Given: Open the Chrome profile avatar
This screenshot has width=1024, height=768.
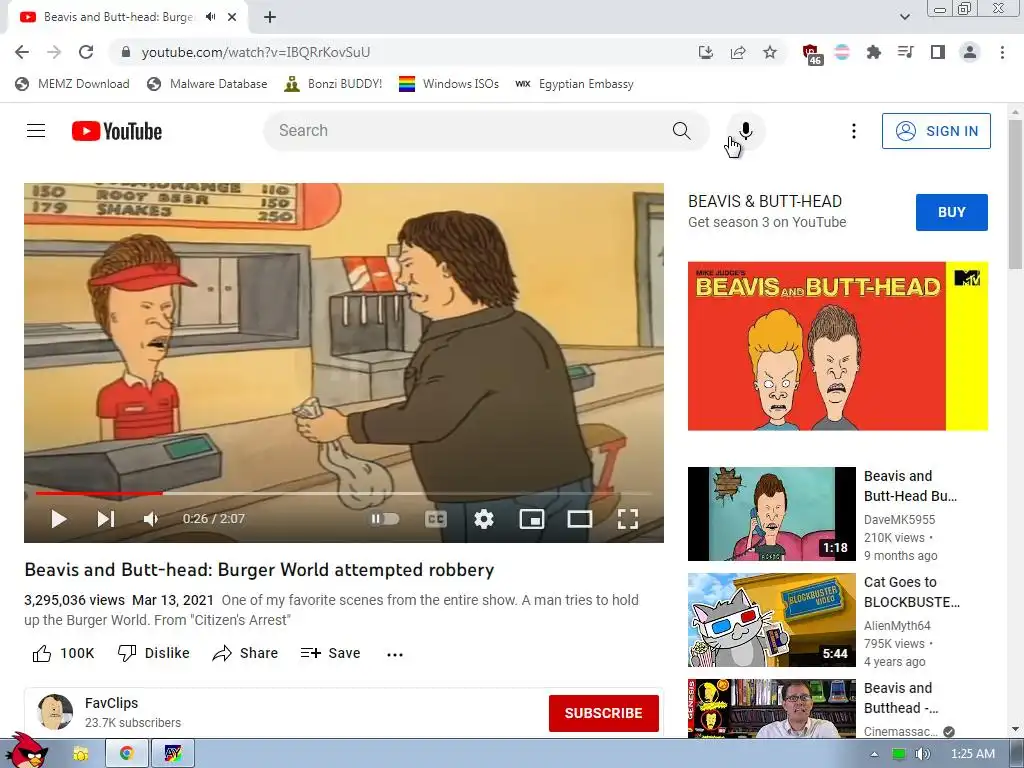Looking at the screenshot, I should (x=970, y=52).
